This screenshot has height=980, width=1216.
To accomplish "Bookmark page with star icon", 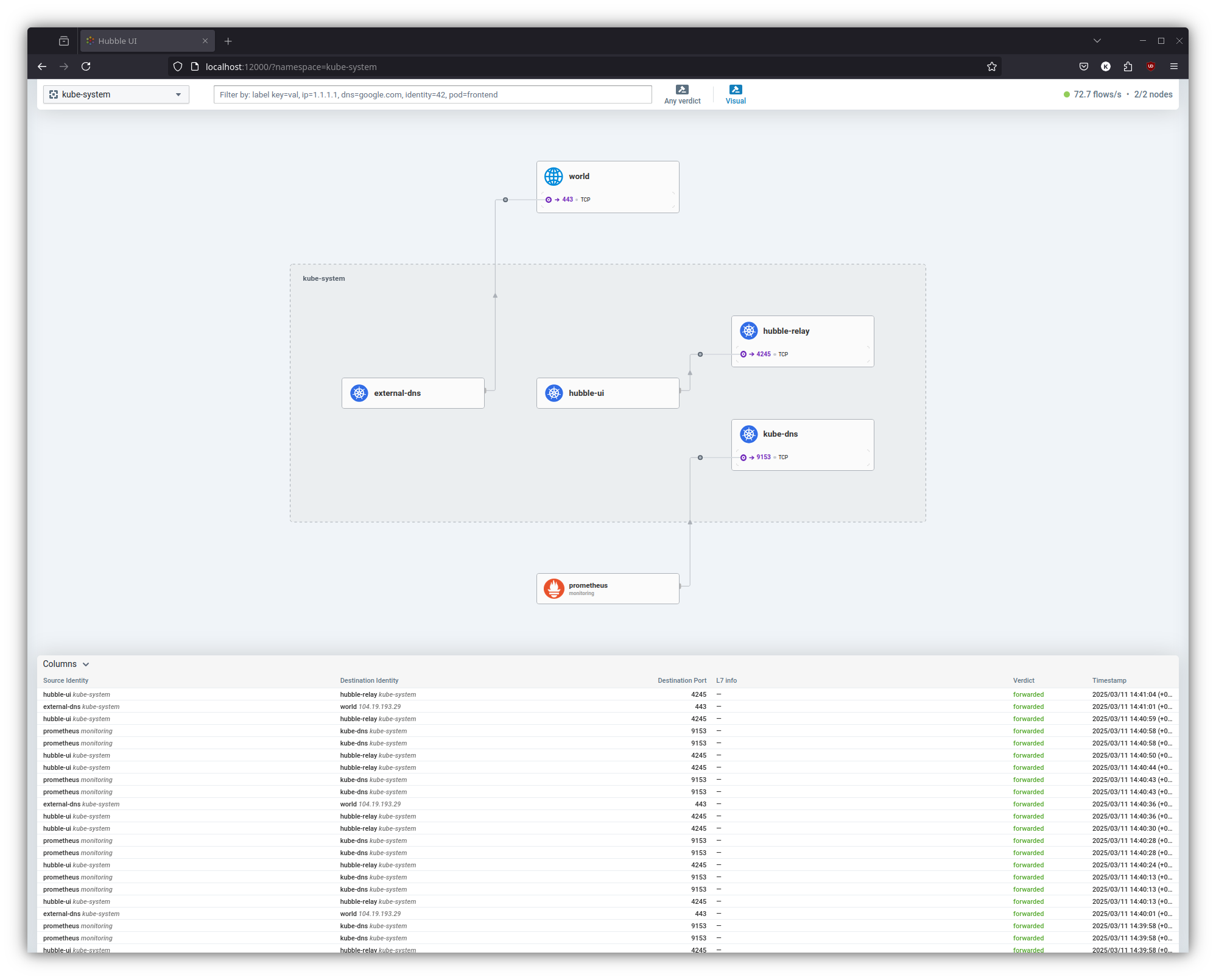I will coord(991,67).
